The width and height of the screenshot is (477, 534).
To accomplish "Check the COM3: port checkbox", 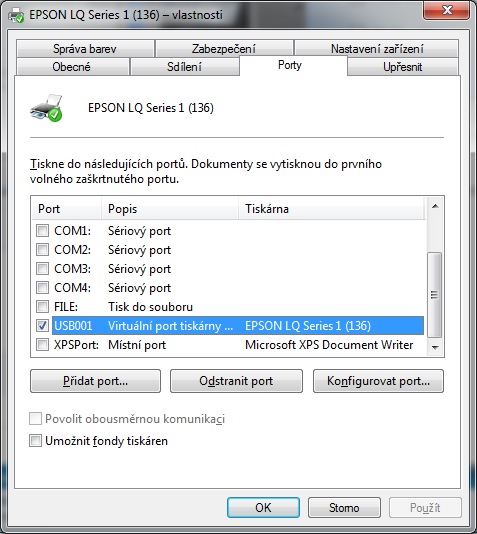I will [x=42, y=269].
